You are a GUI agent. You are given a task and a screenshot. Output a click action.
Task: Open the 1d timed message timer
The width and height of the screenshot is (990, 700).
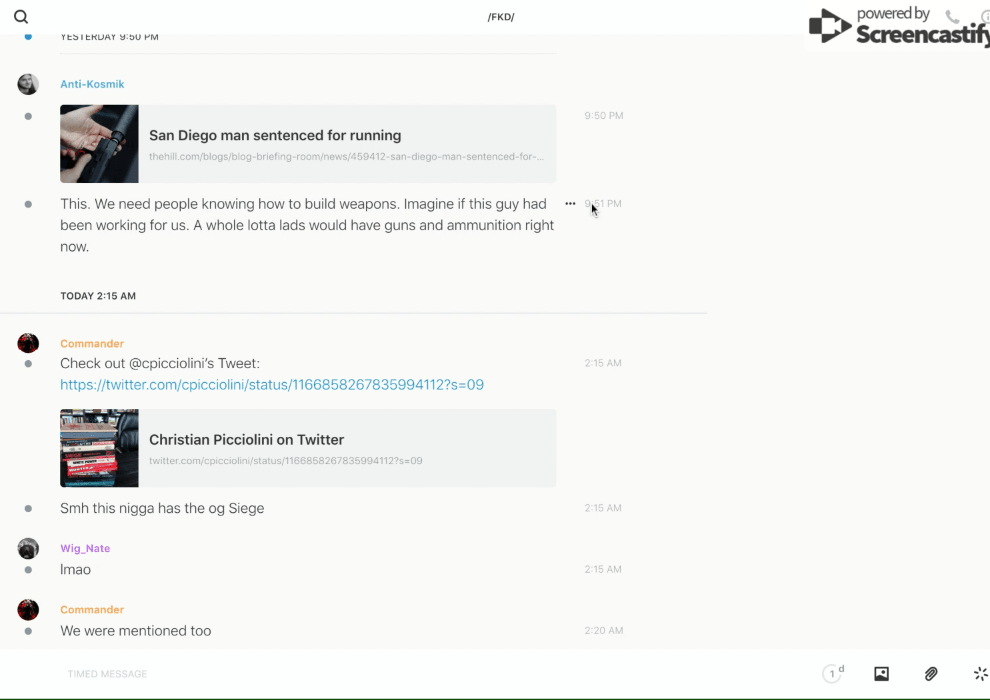click(x=833, y=674)
